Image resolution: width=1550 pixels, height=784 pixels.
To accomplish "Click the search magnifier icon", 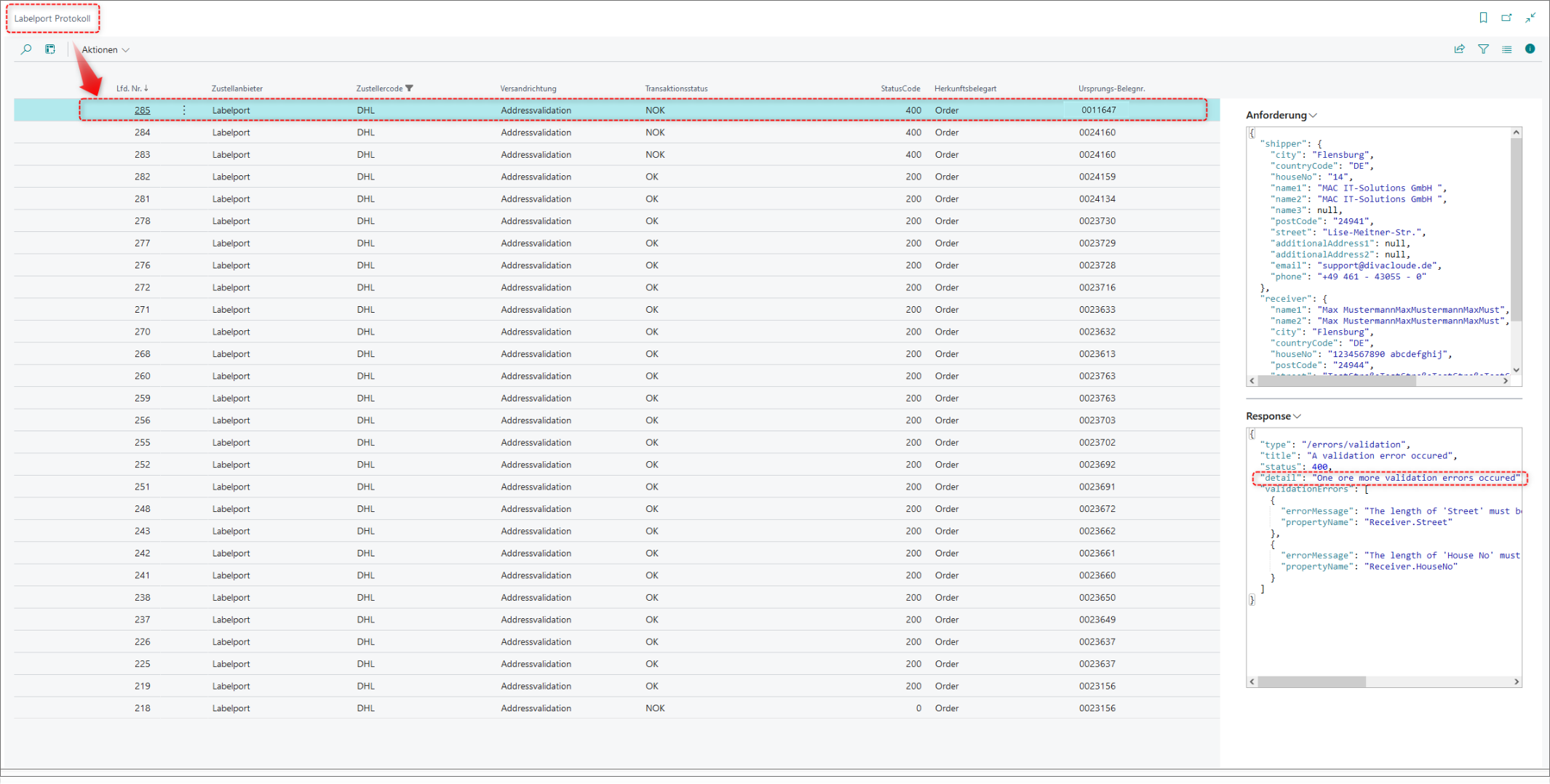I will coord(26,49).
